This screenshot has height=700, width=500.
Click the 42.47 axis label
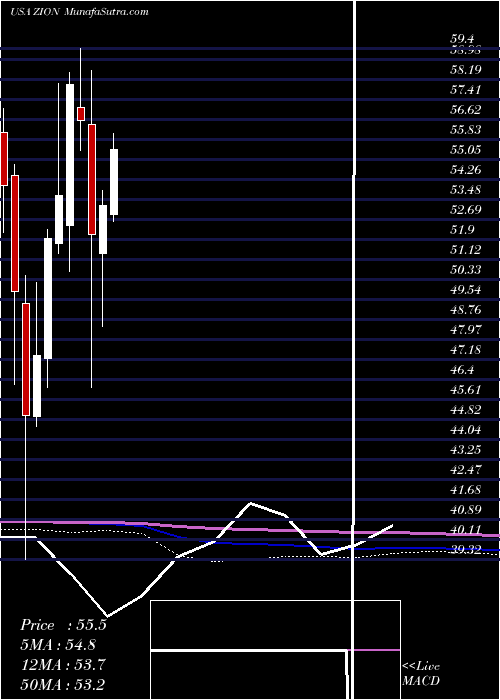[x=466, y=470]
